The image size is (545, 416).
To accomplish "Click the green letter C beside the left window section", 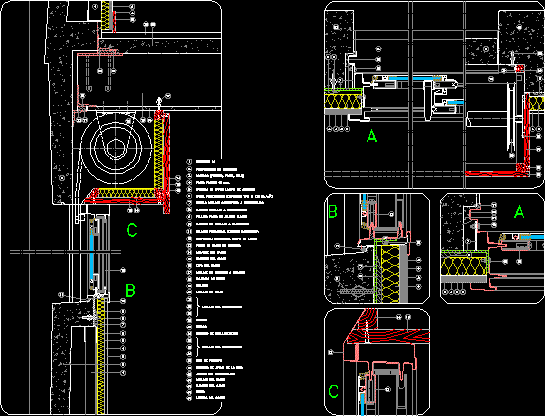I will coord(132,230).
